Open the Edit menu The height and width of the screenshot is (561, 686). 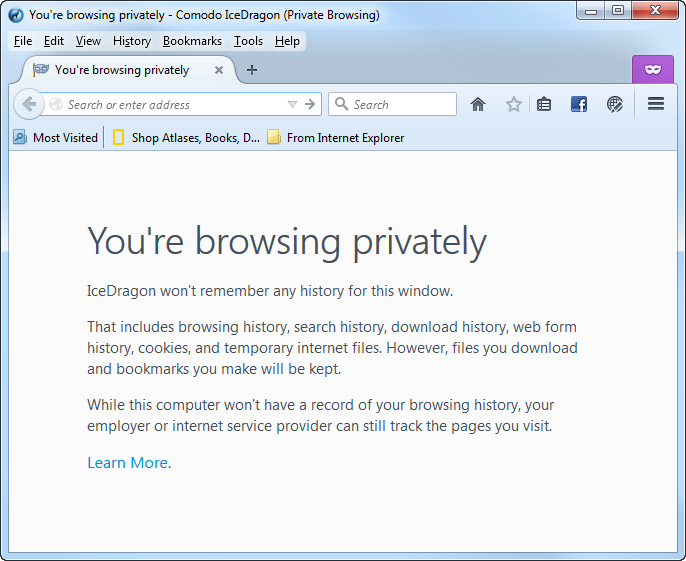54,41
